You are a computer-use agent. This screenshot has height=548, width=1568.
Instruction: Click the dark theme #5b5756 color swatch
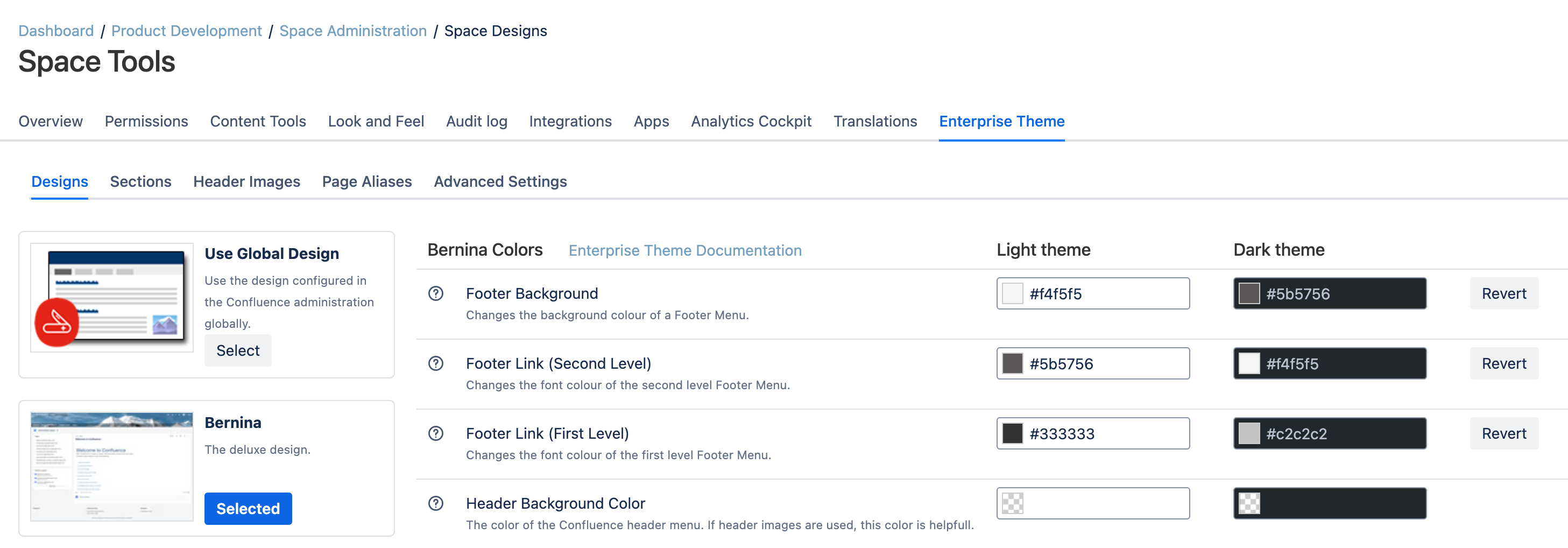1249,293
